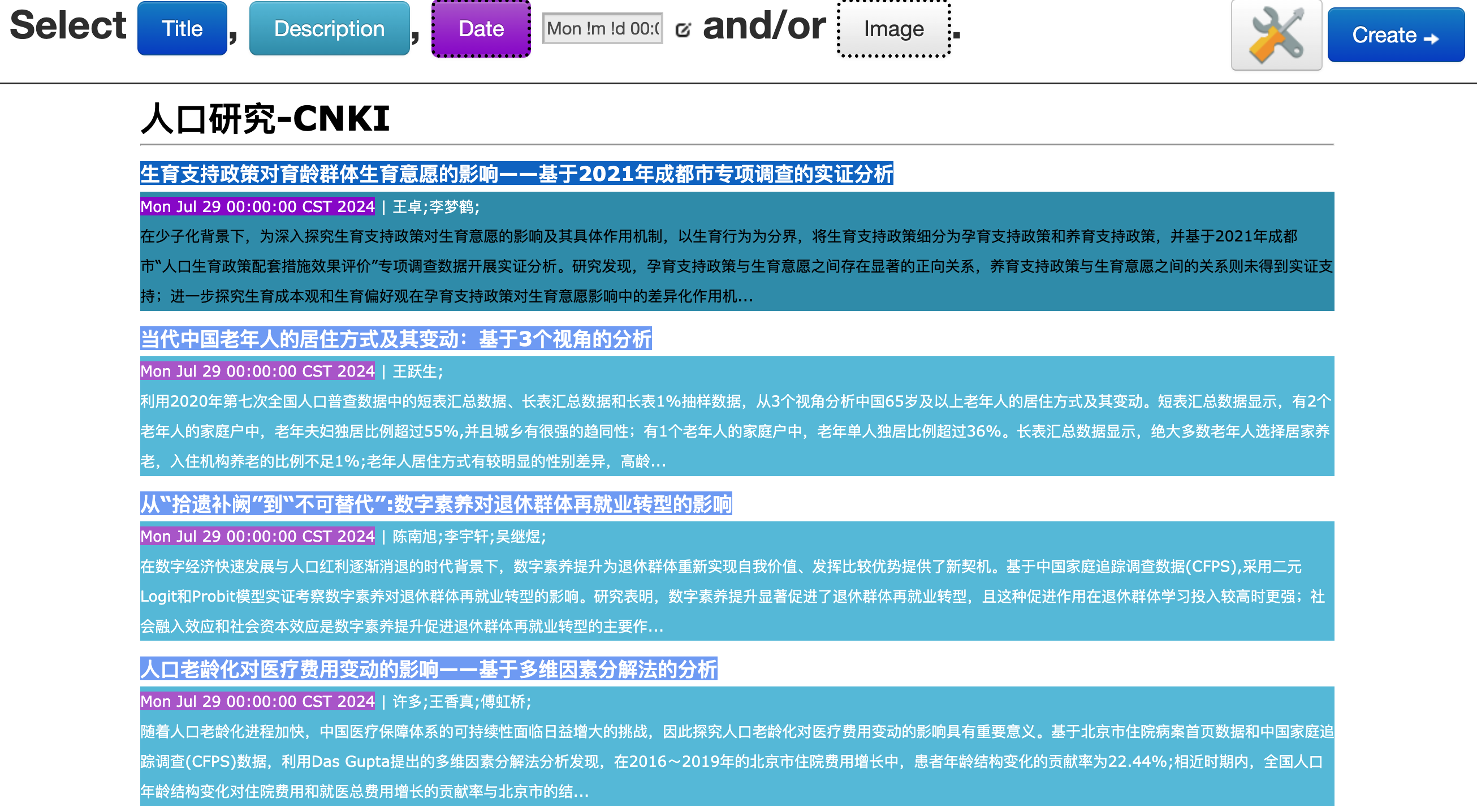1477x812 pixels.
Task: Click the date next to 许多;王香真;傅虹桥
Action: (257, 702)
